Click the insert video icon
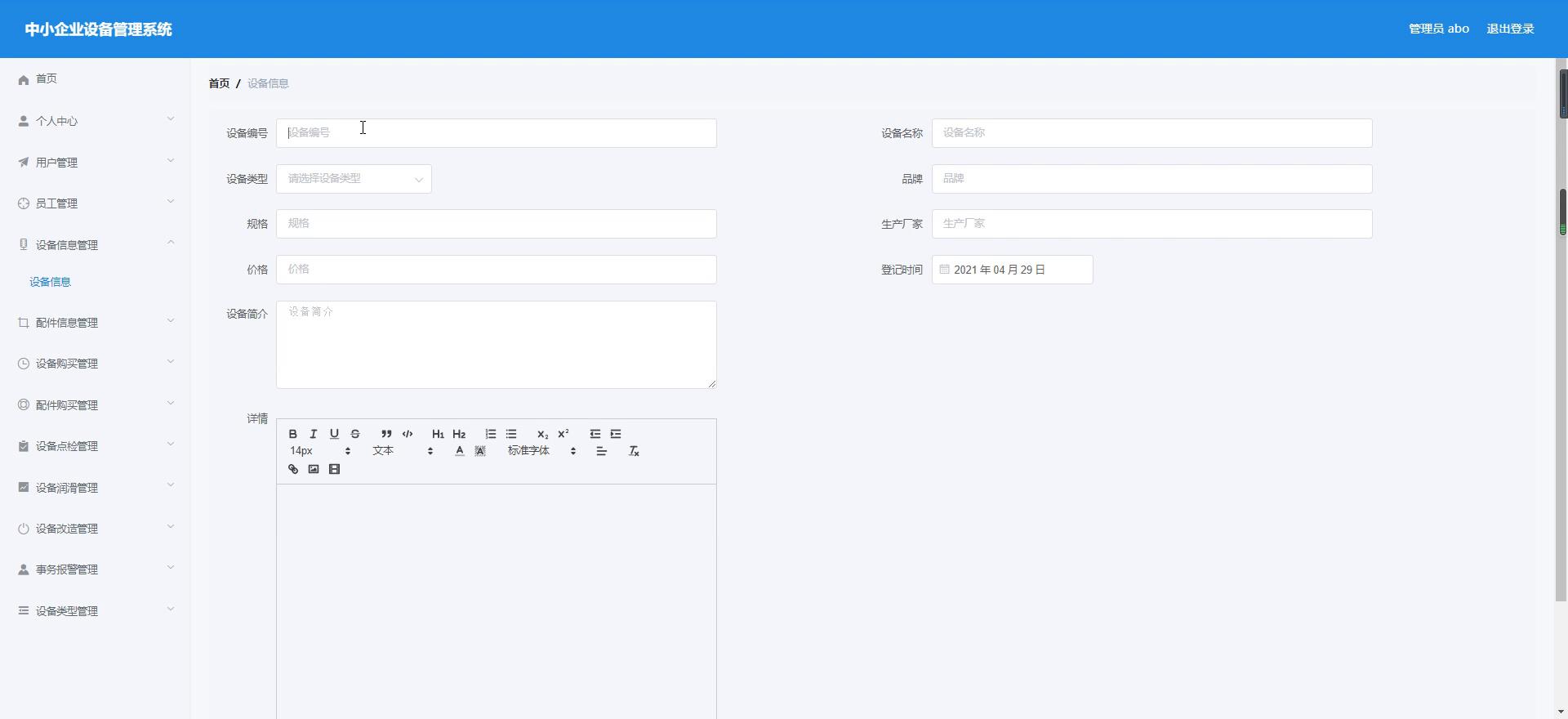The width and height of the screenshot is (1568, 719). point(334,469)
